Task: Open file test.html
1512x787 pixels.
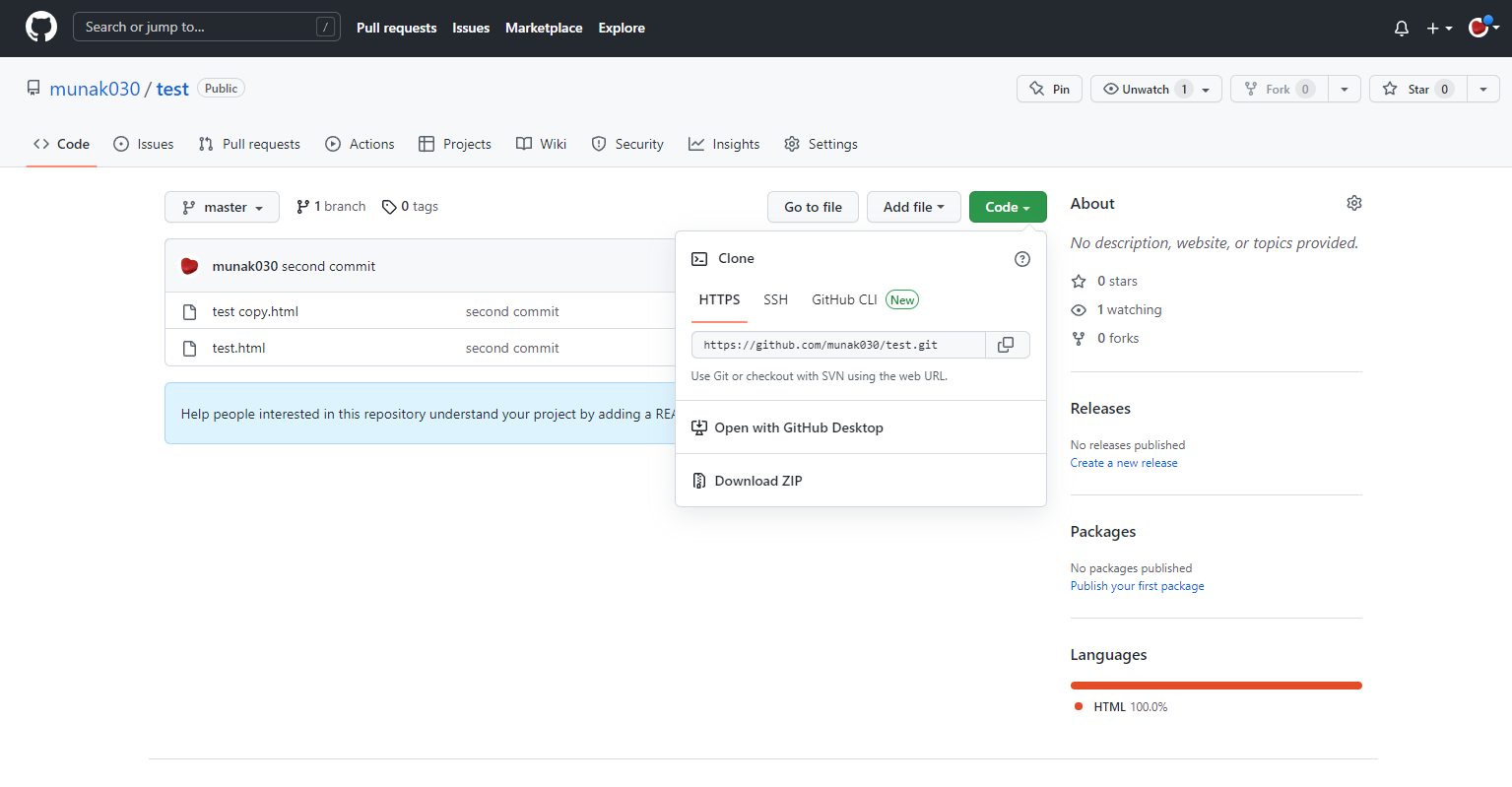Action: point(238,348)
